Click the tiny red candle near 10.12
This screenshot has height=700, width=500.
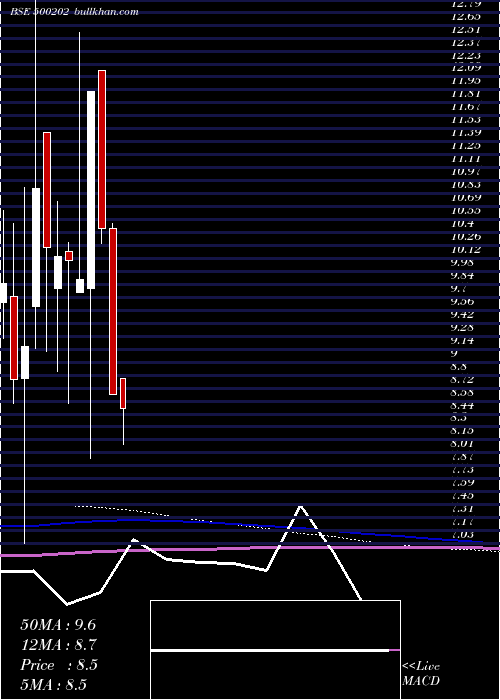coord(69,256)
